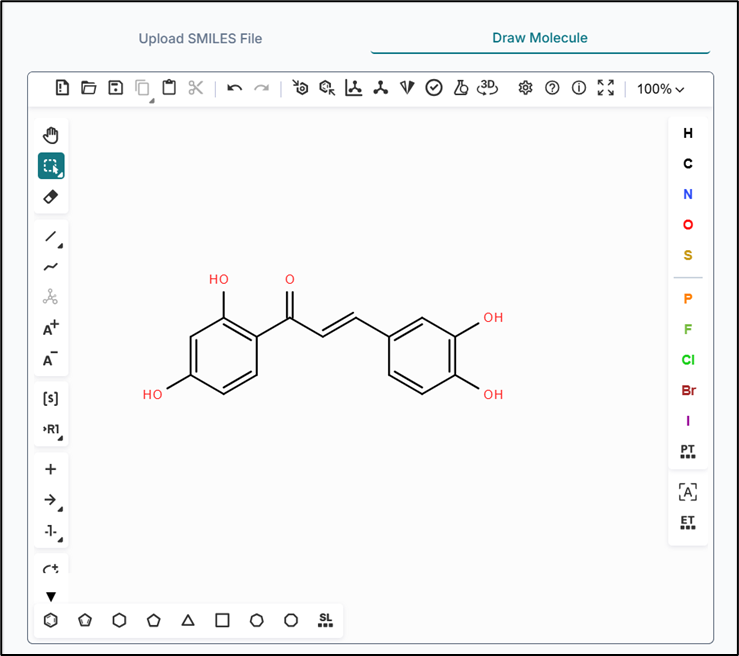
Task: Toggle the rectangle Selection tool
Action: pos(51,166)
